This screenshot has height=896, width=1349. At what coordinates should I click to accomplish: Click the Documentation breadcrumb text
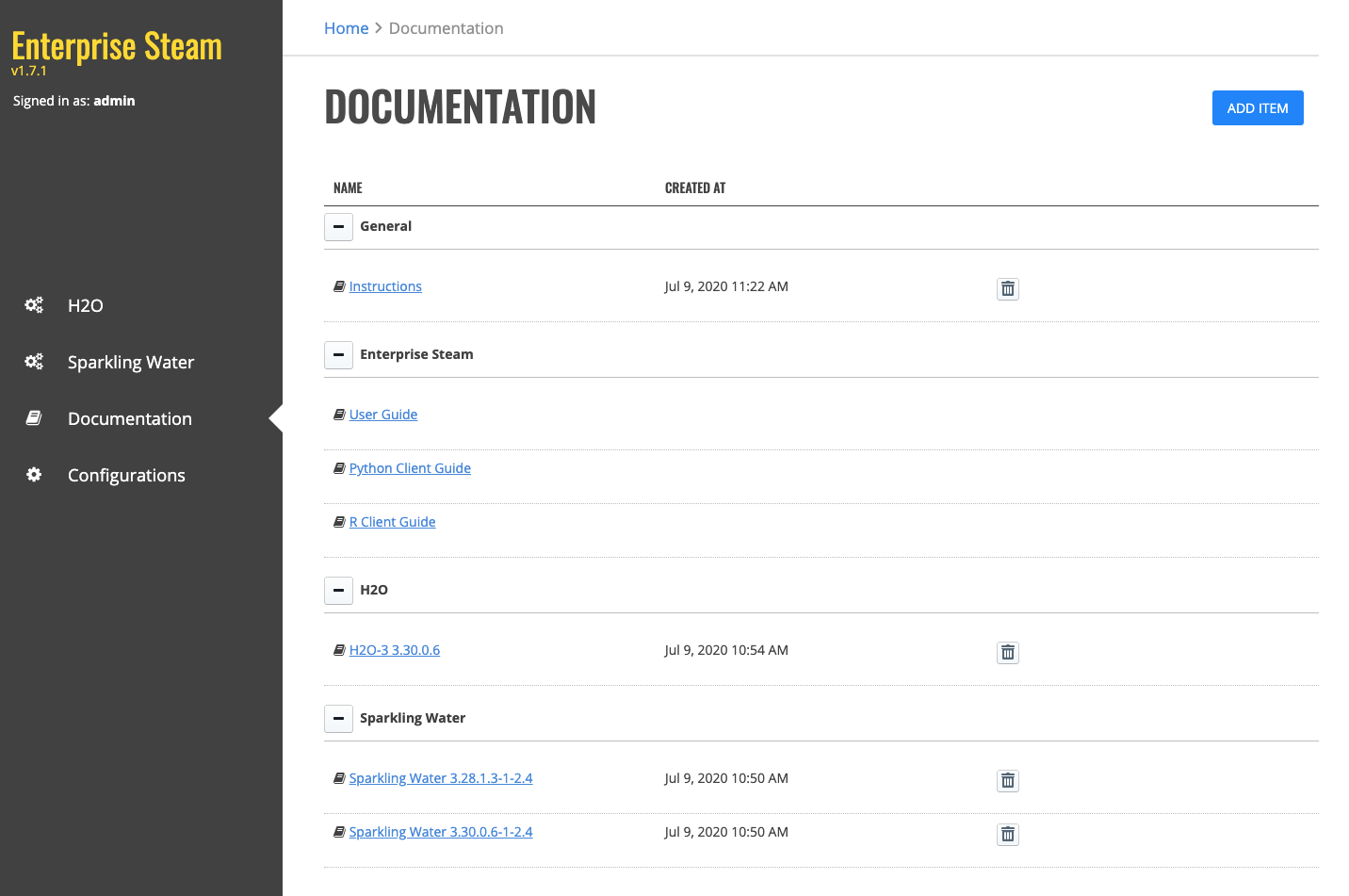[x=447, y=28]
